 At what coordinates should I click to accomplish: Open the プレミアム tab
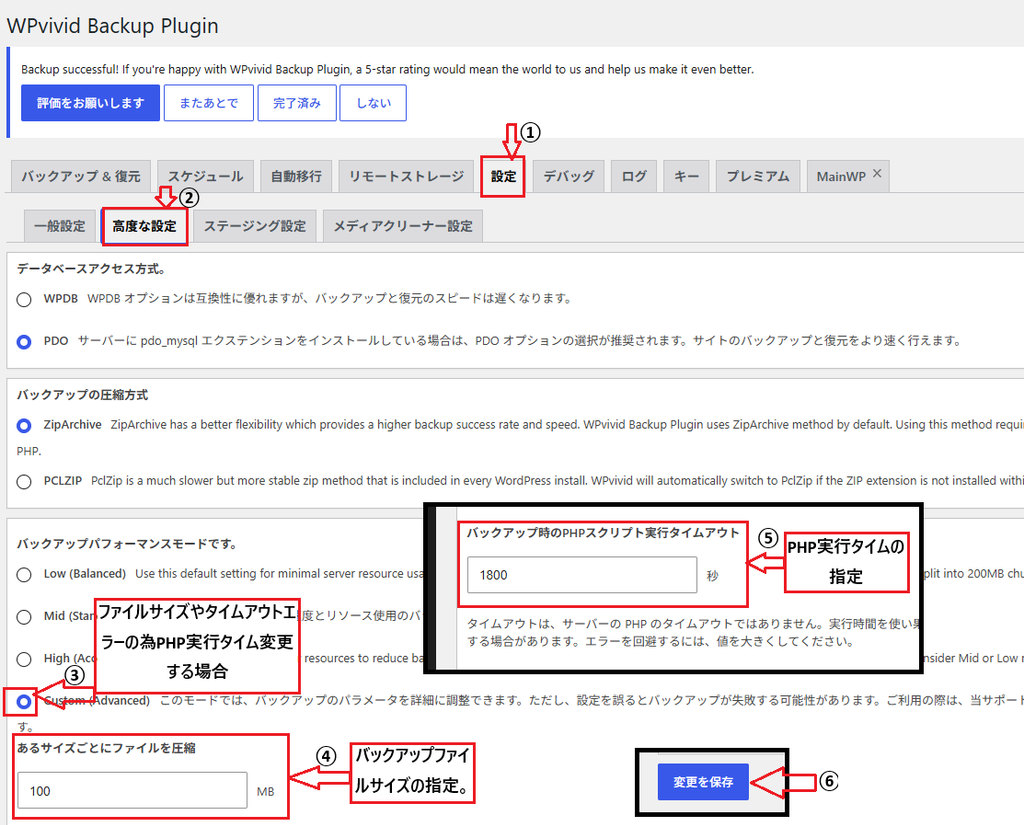[x=758, y=176]
